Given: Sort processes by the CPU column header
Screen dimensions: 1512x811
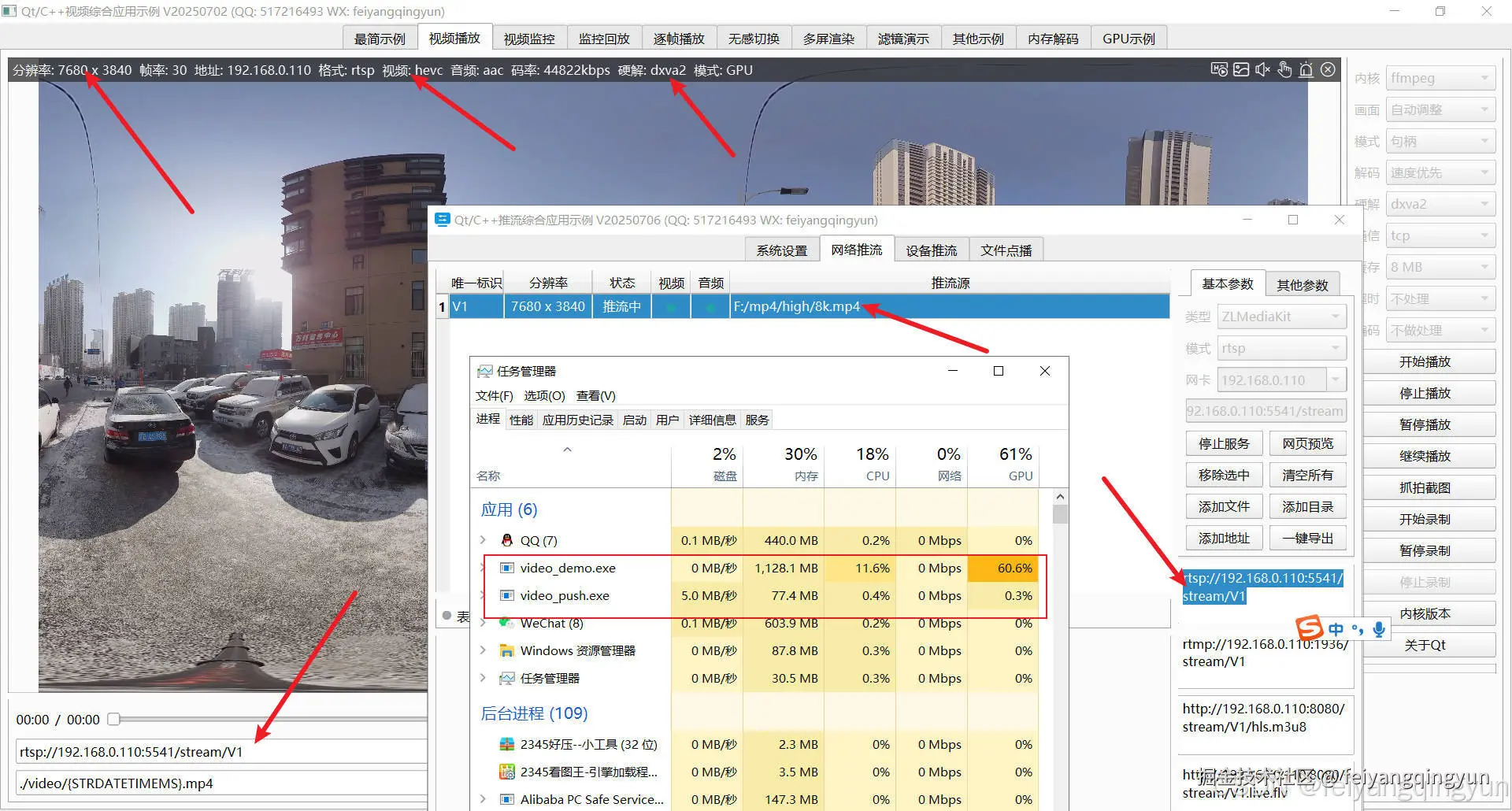Looking at the screenshot, I should point(860,463).
